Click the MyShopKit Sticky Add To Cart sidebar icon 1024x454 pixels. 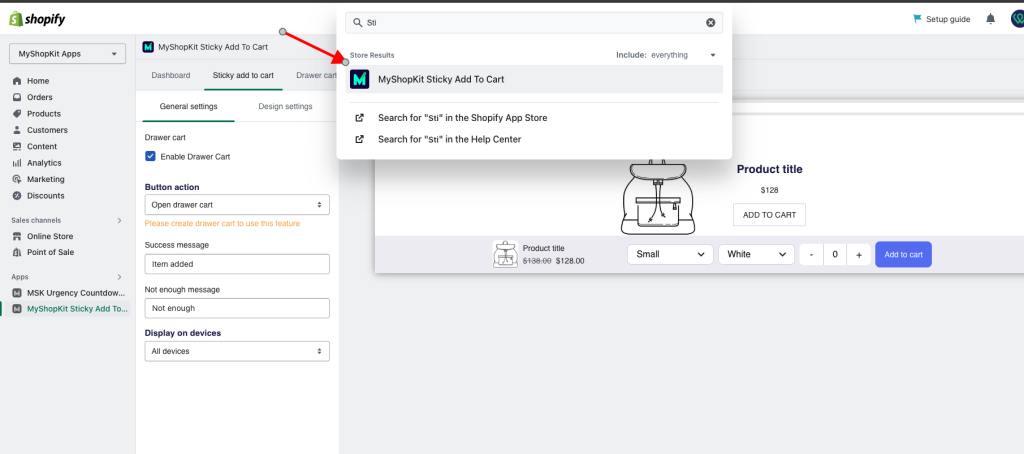pyautogui.click(x=17, y=309)
